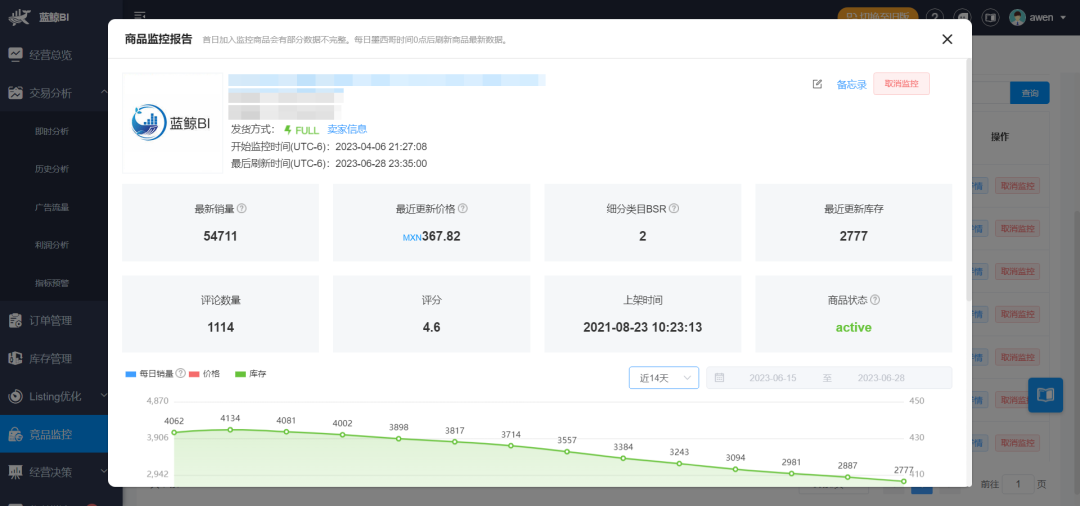1080x506 pixels.
Task: Open the awen user account dropdown
Action: pyautogui.click(x=1039, y=17)
